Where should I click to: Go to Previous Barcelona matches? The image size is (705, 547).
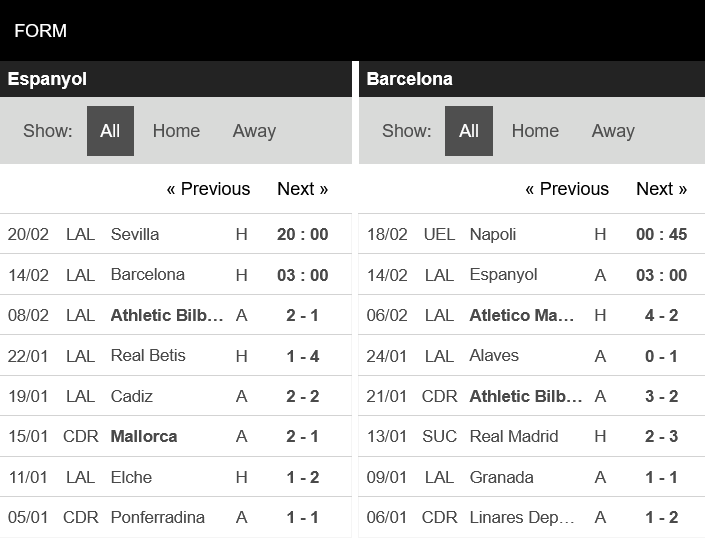[x=567, y=189]
